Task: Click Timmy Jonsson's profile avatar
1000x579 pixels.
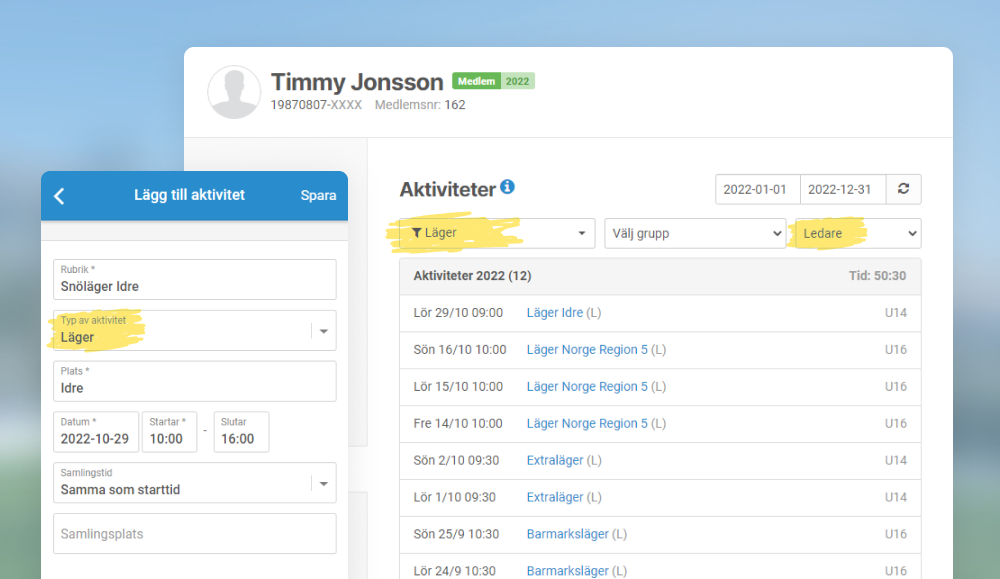Action: coord(234,92)
